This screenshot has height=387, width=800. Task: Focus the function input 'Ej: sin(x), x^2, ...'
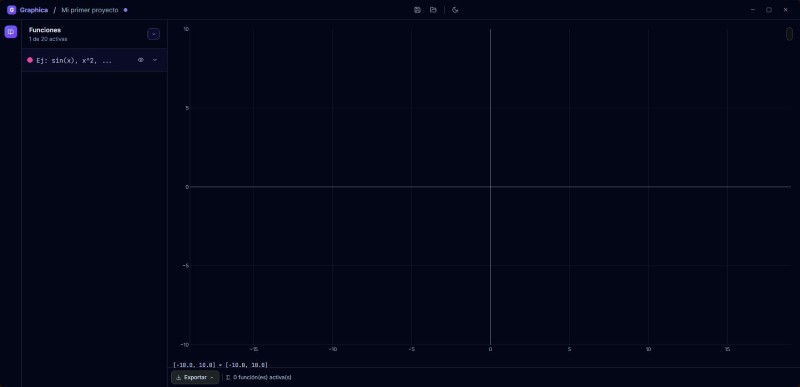point(74,60)
